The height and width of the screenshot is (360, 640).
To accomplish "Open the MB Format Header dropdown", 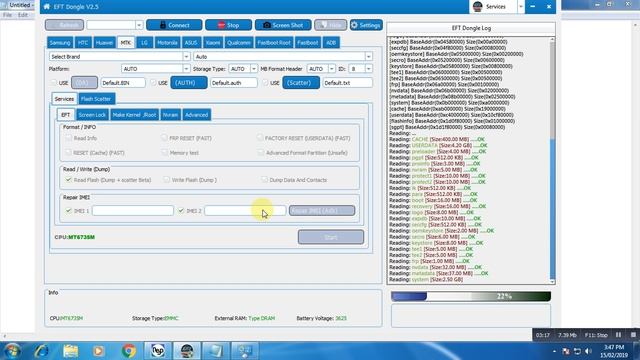I will (x=331, y=69).
